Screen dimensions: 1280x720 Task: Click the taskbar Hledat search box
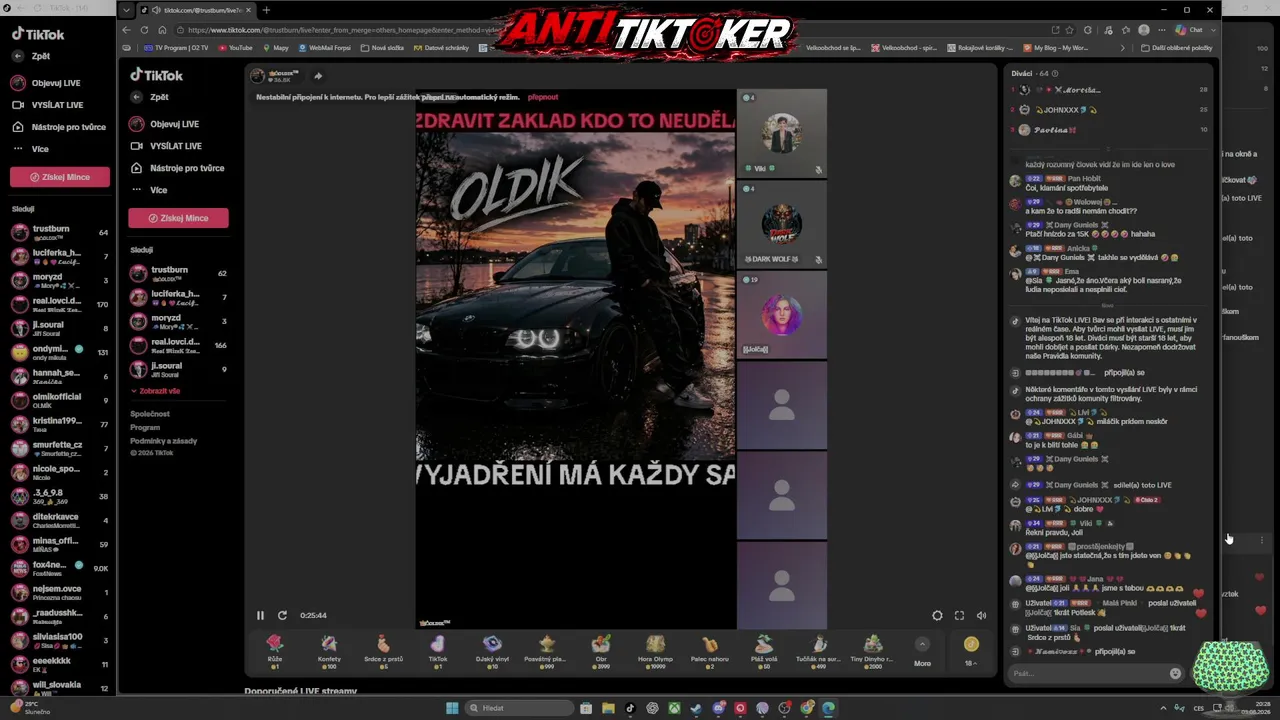click(519, 708)
